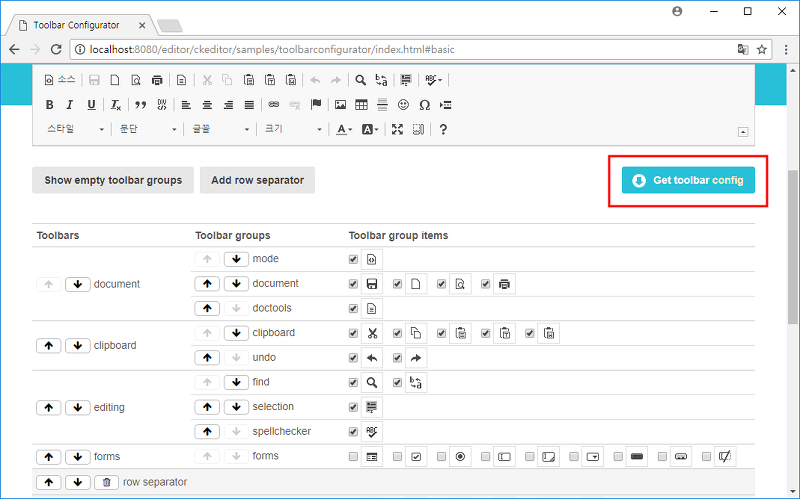Uncheck the selection group item checkbox
Image resolution: width=800 pixels, height=499 pixels.
353,407
